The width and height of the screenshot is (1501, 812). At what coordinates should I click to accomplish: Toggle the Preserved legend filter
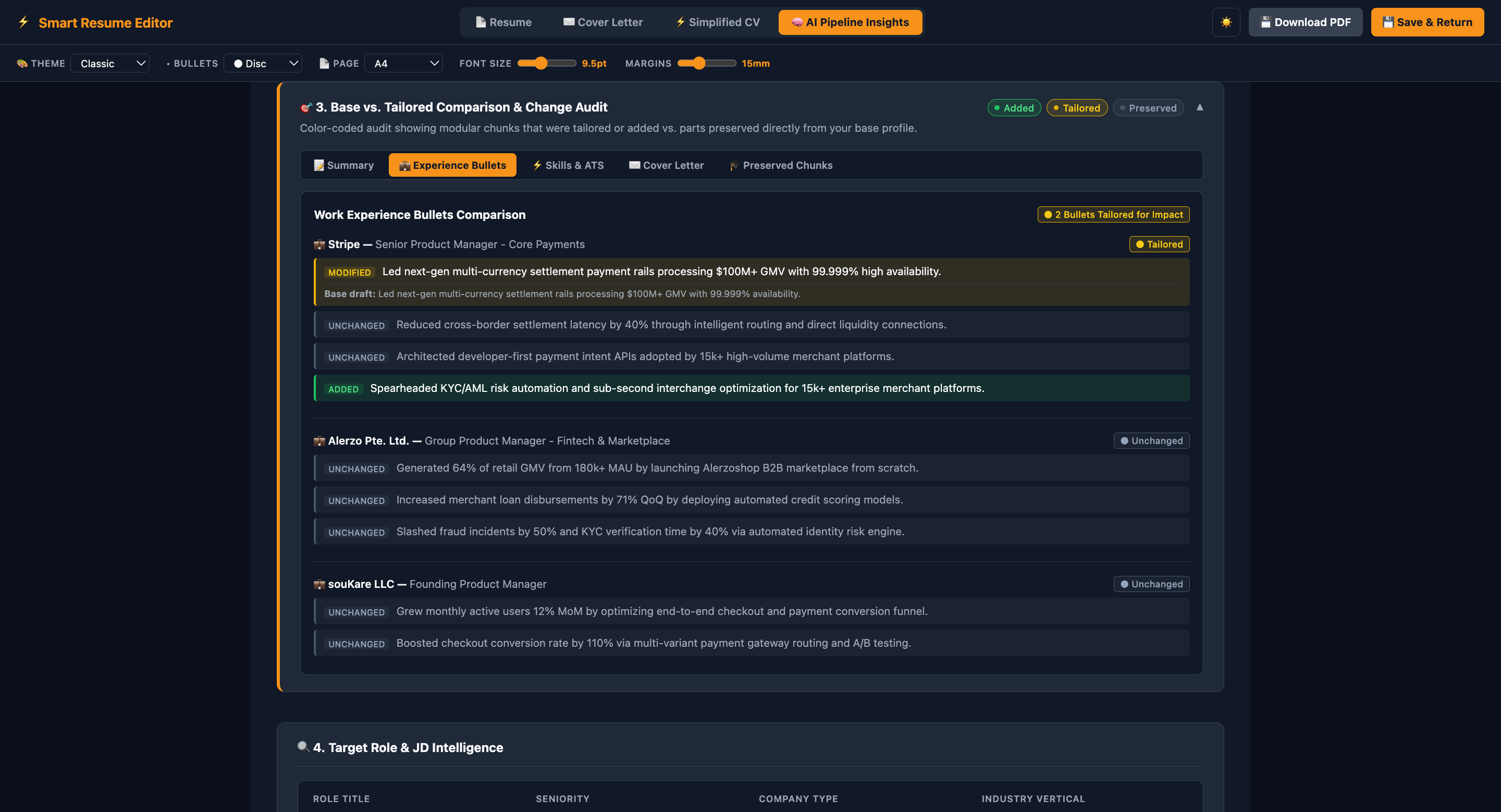1148,108
